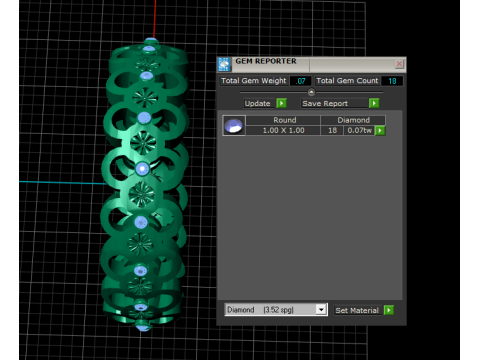
Task: Click the Round cell in gem table
Action: pos(284,120)
